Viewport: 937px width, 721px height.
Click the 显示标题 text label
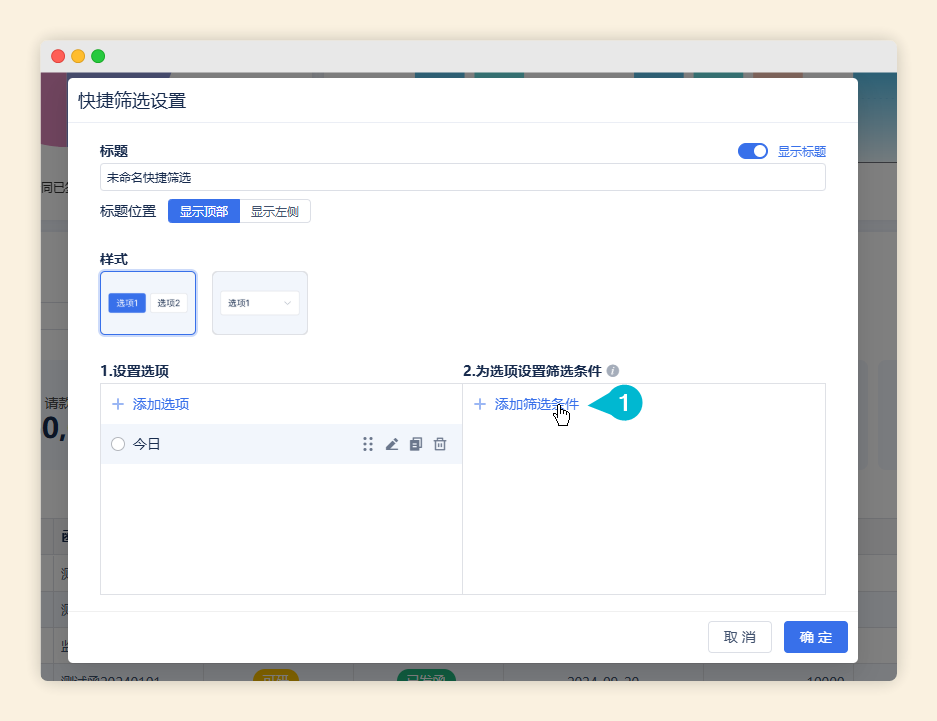pyautogui.click(x=802, y=151)
